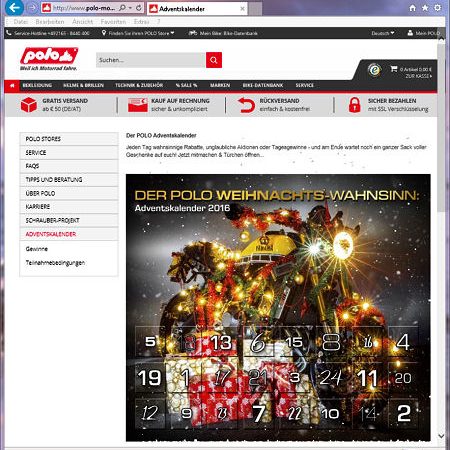Open advent calendar door 19
Image resolution: width=450 pixels, height=450 pixels.
pyautogui.click(x=149, y=378)
